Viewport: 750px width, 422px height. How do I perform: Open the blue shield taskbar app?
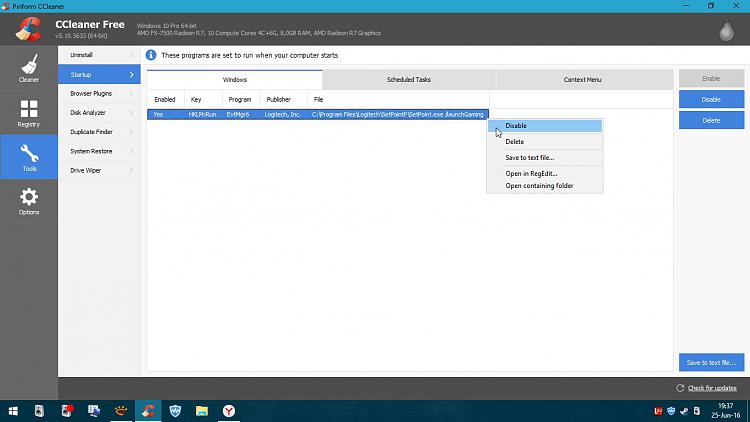(x=175, y=411)
